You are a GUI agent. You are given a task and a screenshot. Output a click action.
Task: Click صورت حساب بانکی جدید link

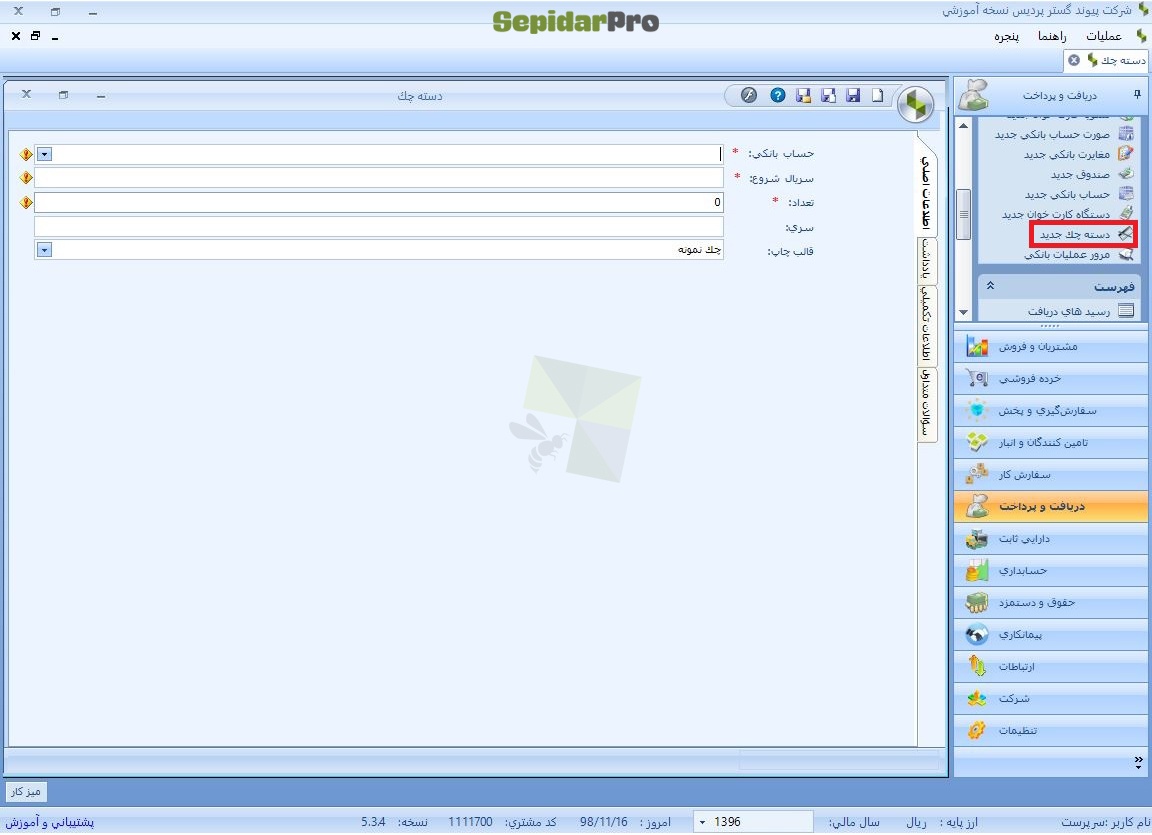(1052, 134)
